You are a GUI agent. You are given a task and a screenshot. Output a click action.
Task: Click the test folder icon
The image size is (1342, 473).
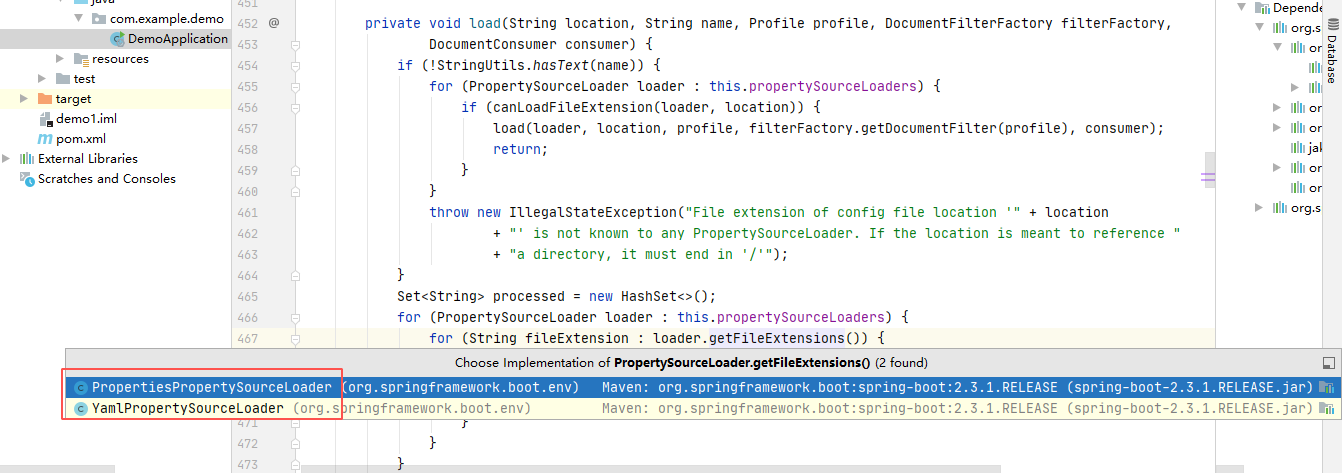[x=63, y=79]
